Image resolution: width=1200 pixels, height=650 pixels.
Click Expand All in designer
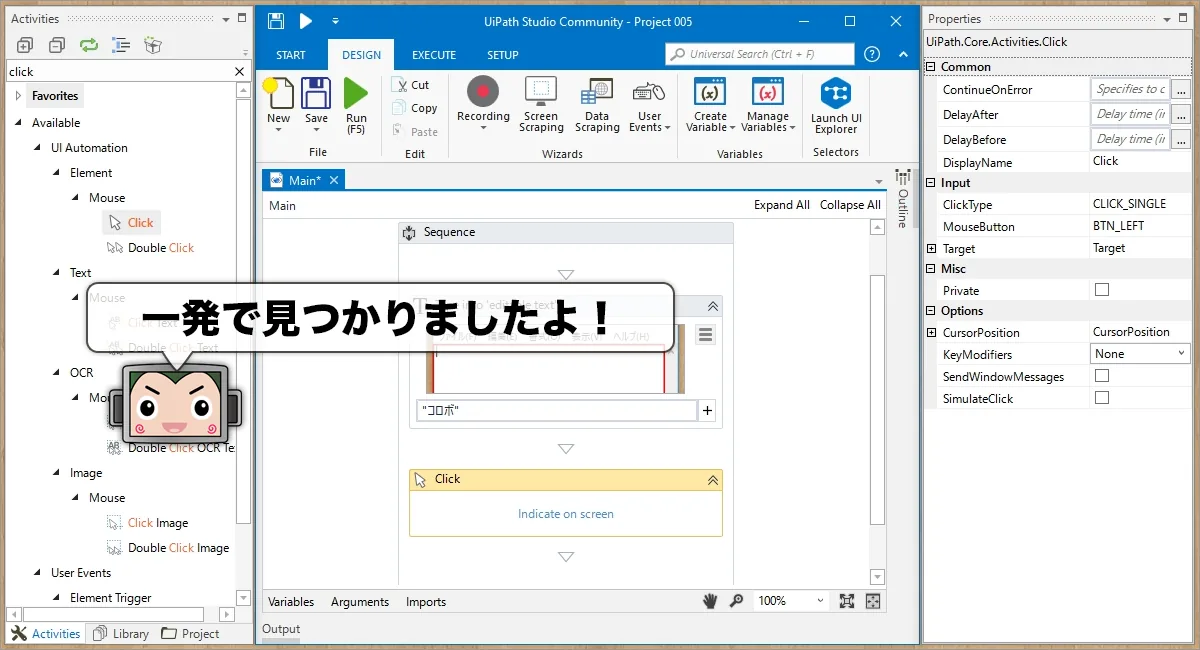pyautogui.click(x=782, y=205)
